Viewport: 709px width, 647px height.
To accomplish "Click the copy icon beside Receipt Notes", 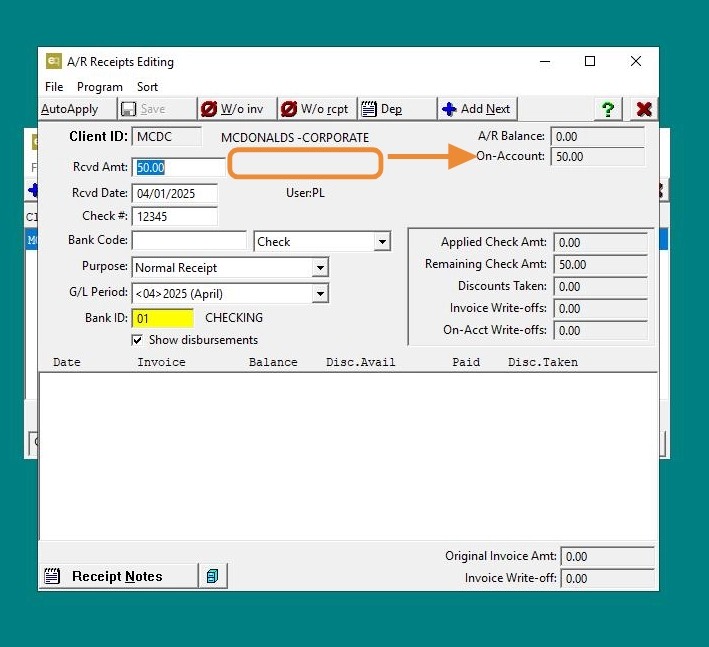I will pos(213,576).
